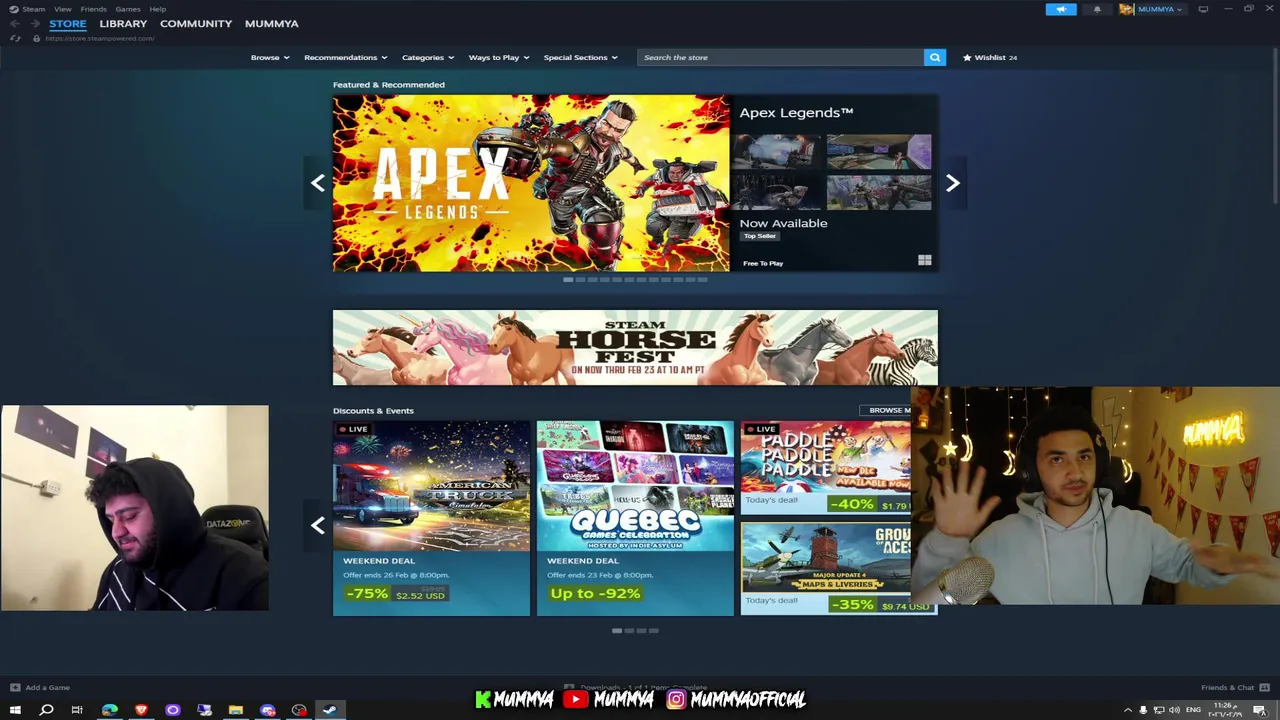Open the Windows Start button
This screenshot has height=720, width=1280.
coord(15,710)
